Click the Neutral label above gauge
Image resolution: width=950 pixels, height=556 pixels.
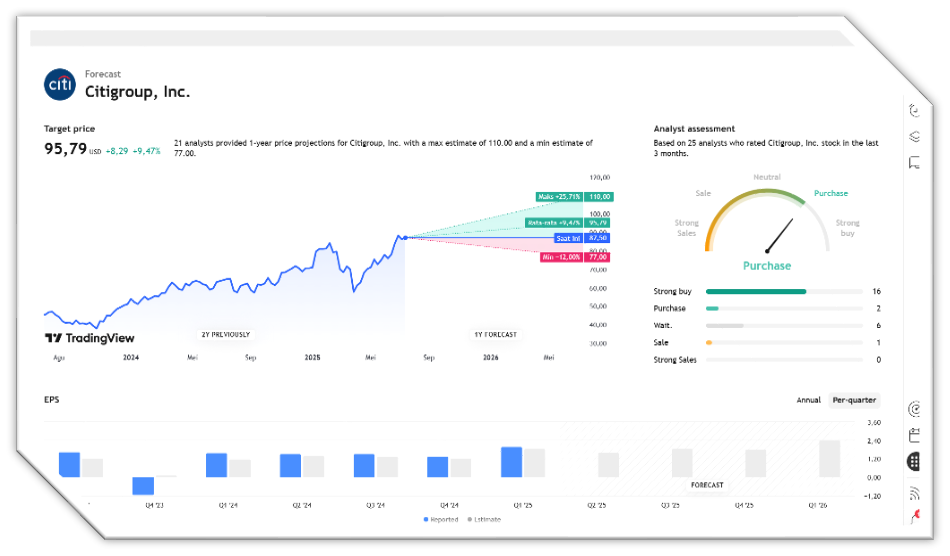point(767,177)
